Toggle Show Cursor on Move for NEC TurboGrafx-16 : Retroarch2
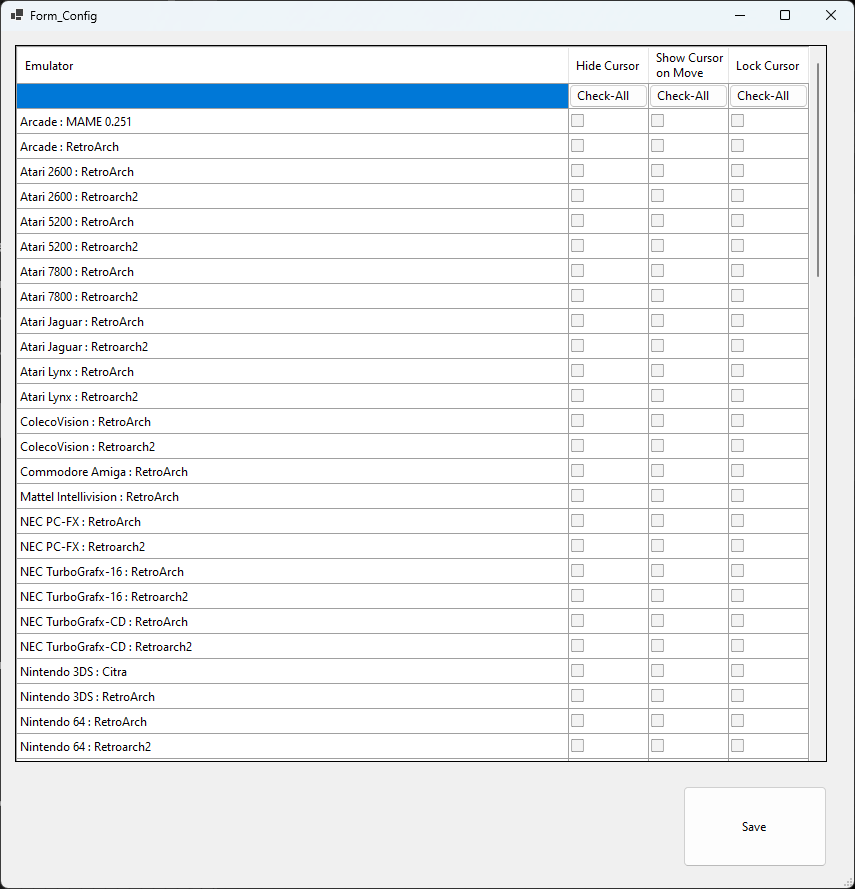Viewport: 855px width, 889px height. click(x=657, y=595)
